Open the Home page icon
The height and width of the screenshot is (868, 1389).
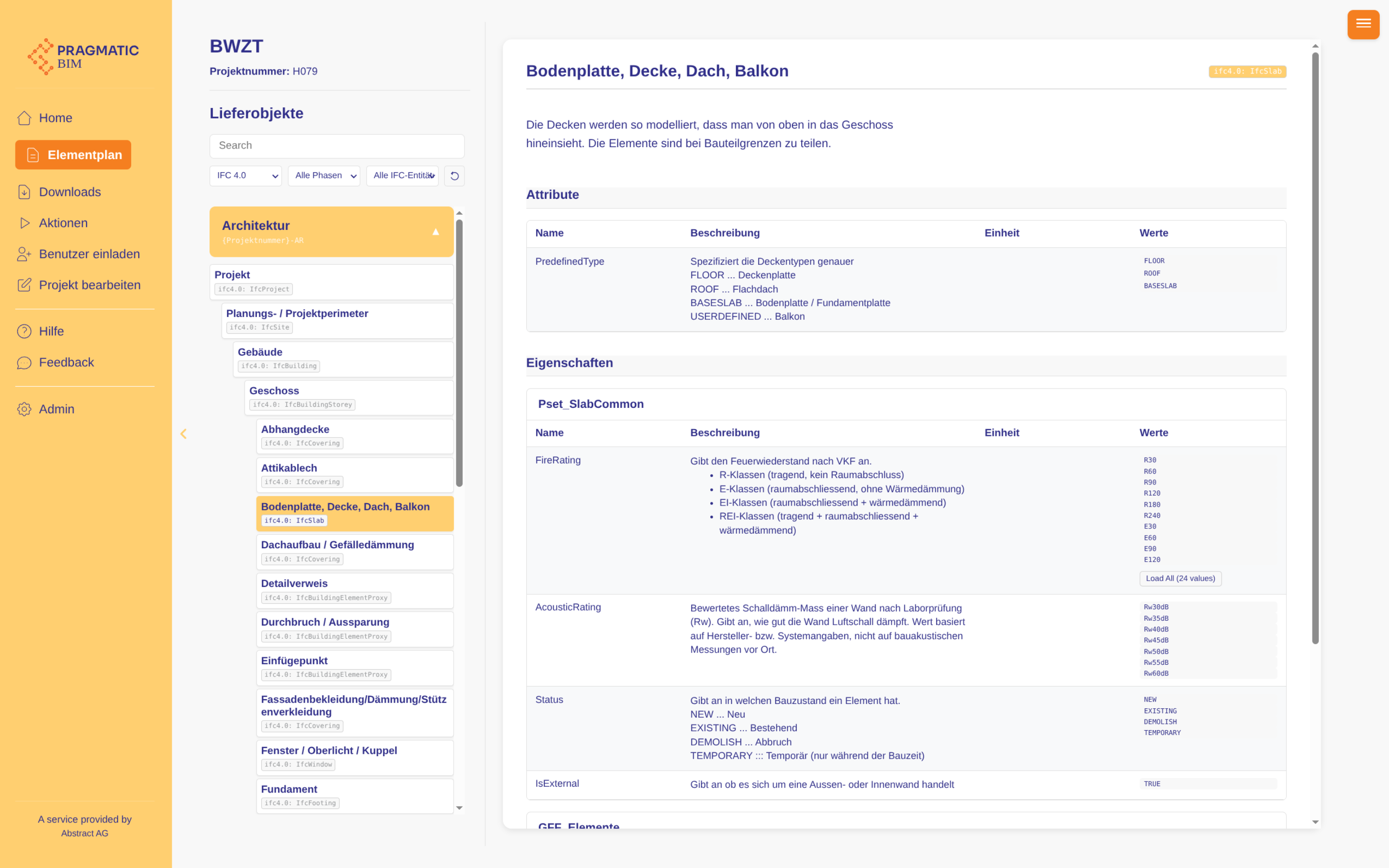pyautogui.click(x=24, y=118)
